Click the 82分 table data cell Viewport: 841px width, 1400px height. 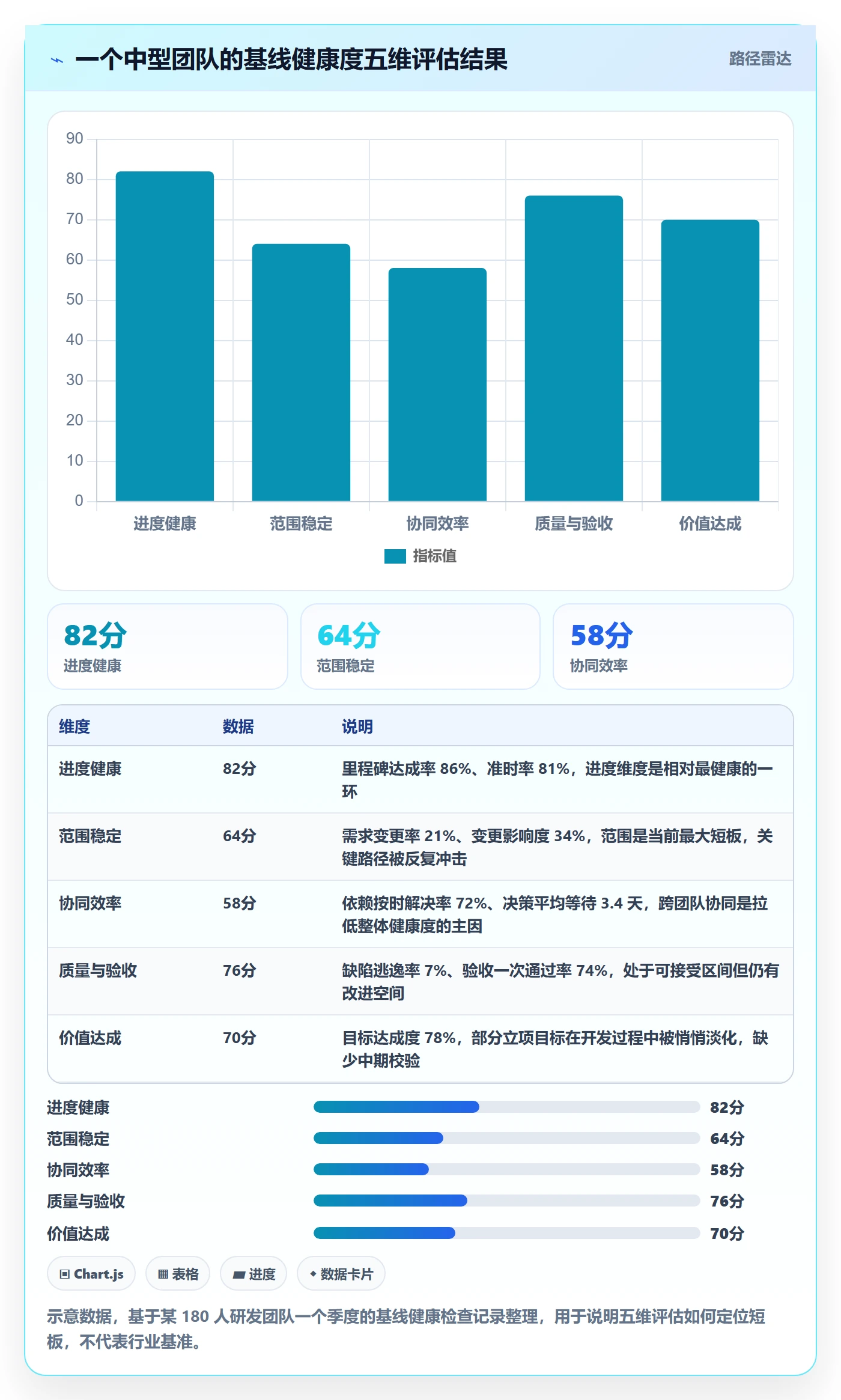pyautogui.click(x=240, y=768)
